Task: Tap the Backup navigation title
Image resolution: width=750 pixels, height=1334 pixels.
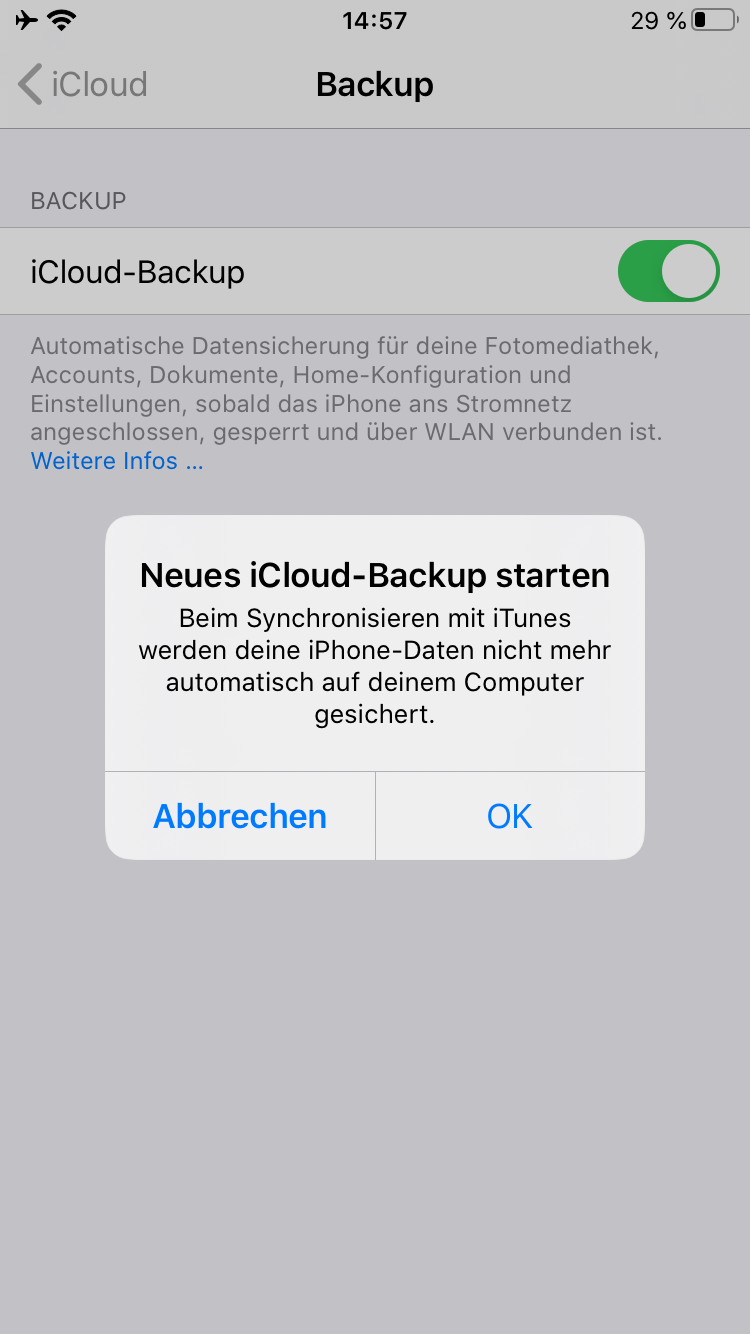Action: 375,84
